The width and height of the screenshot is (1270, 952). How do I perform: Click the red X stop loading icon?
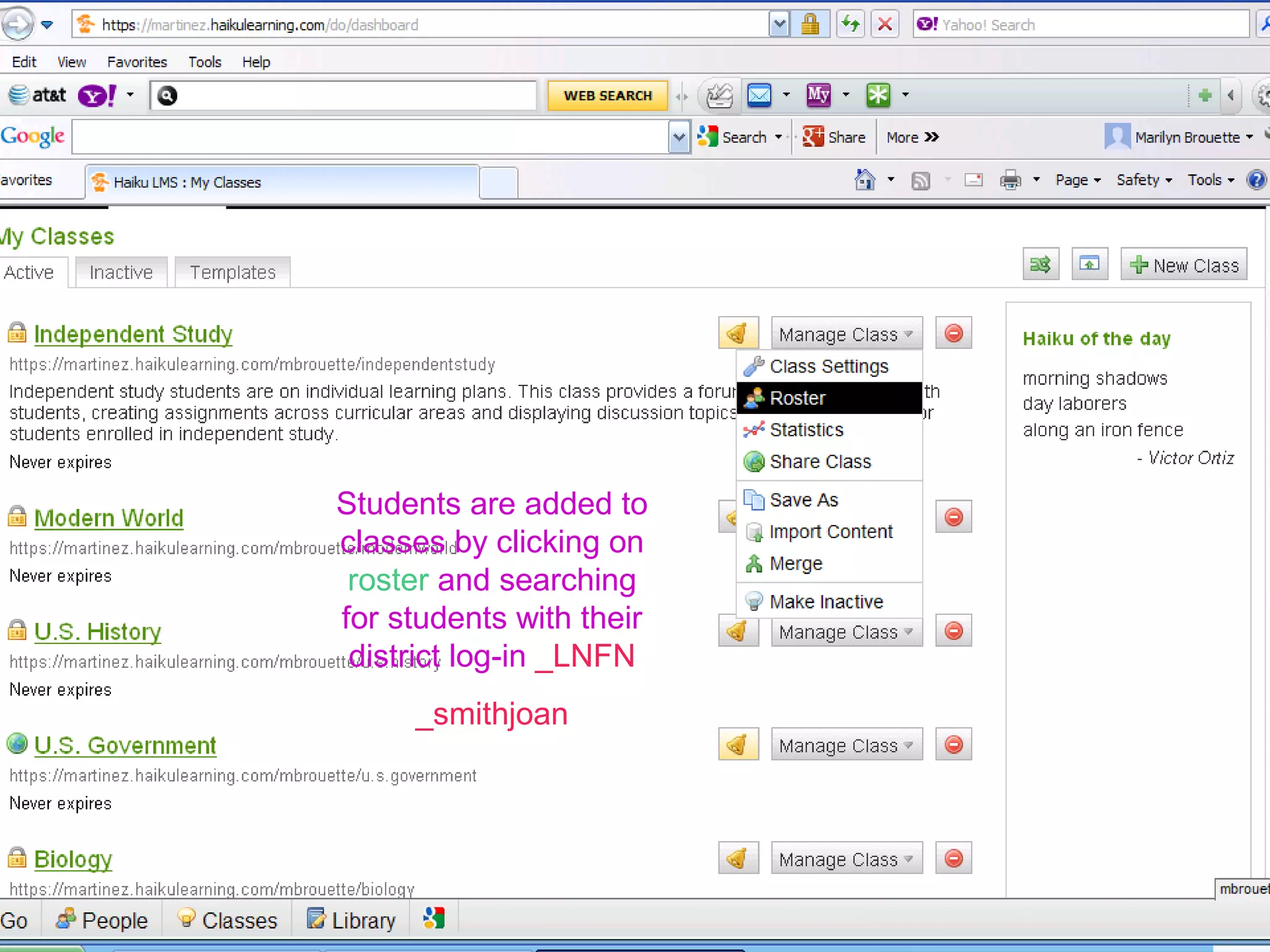[885, 25]
